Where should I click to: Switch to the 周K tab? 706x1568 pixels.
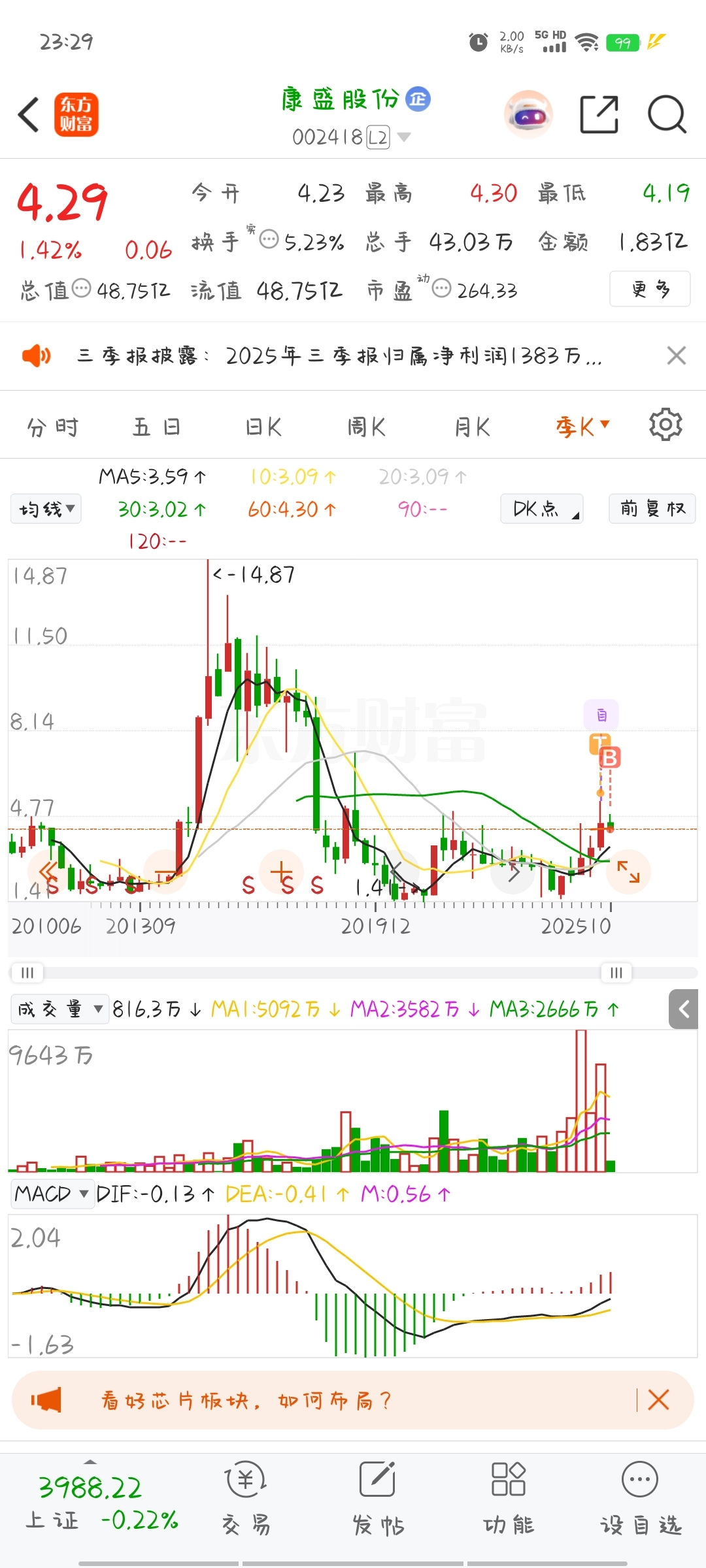(367, 427)
